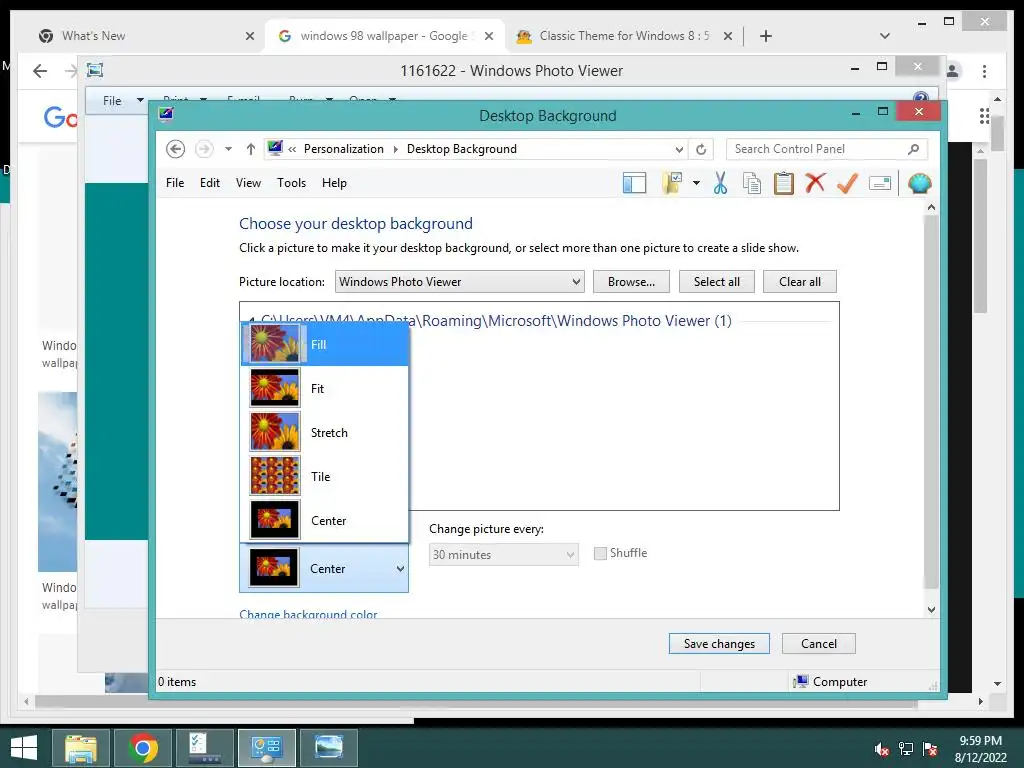The width and height of the screenshot is (1024, 768).
Task: Select the Fill picture position option
Action: [325, 344]
